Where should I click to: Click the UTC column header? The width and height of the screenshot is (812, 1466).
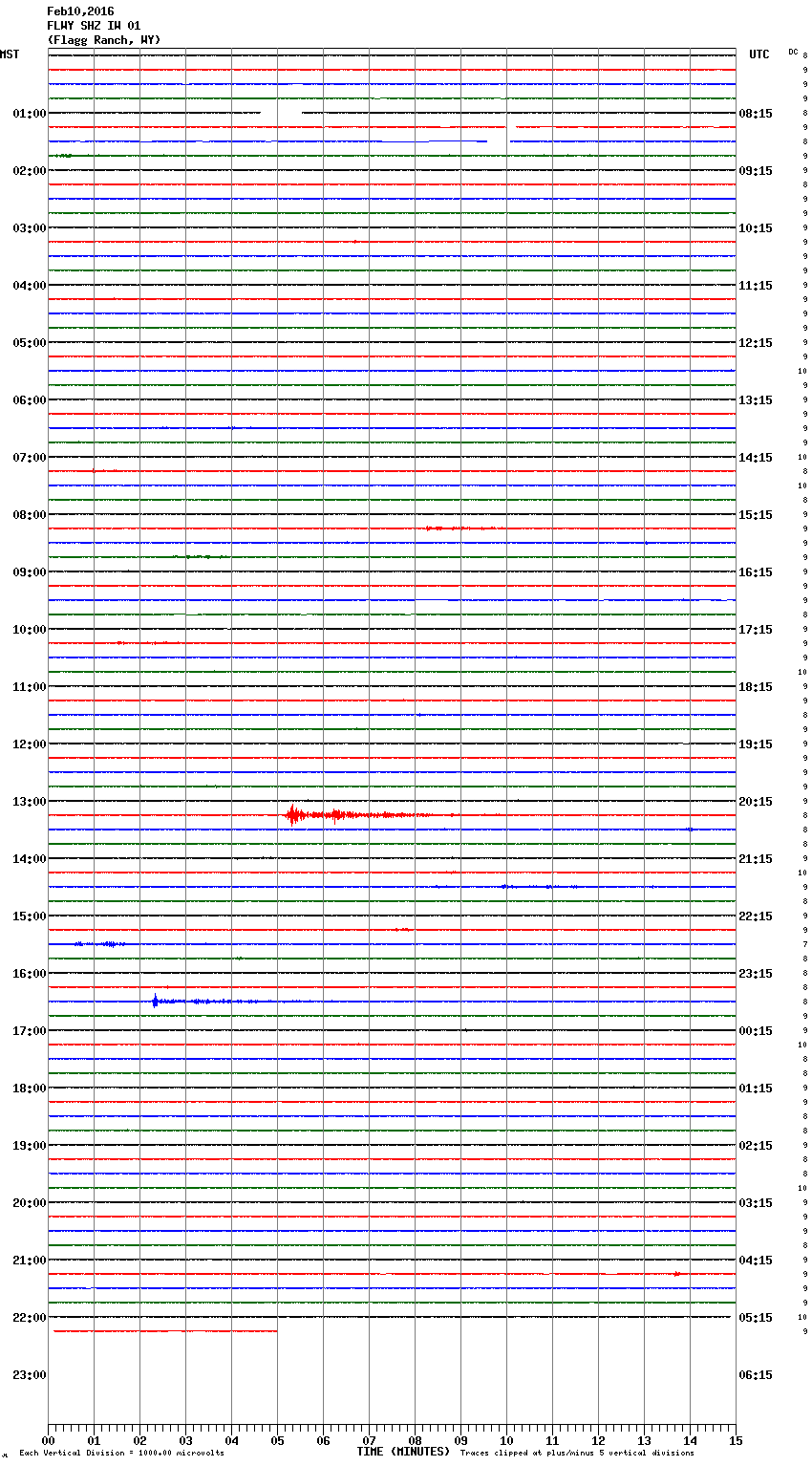(x=759, y=54)
